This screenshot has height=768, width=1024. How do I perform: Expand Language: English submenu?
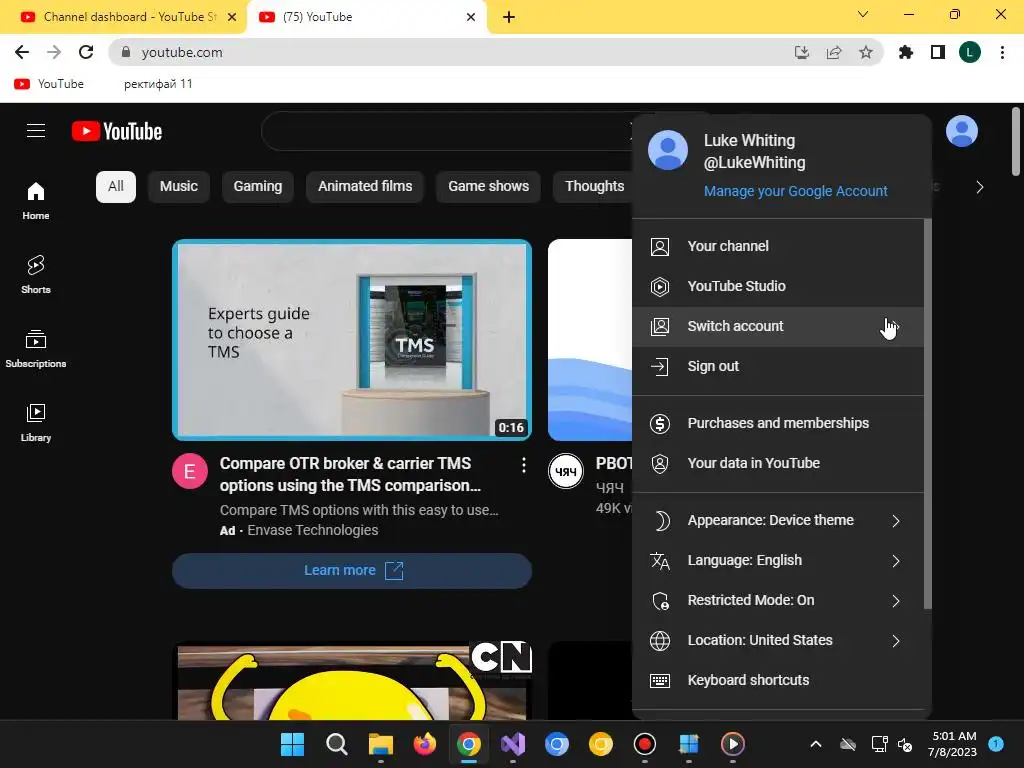pos(778,560)
